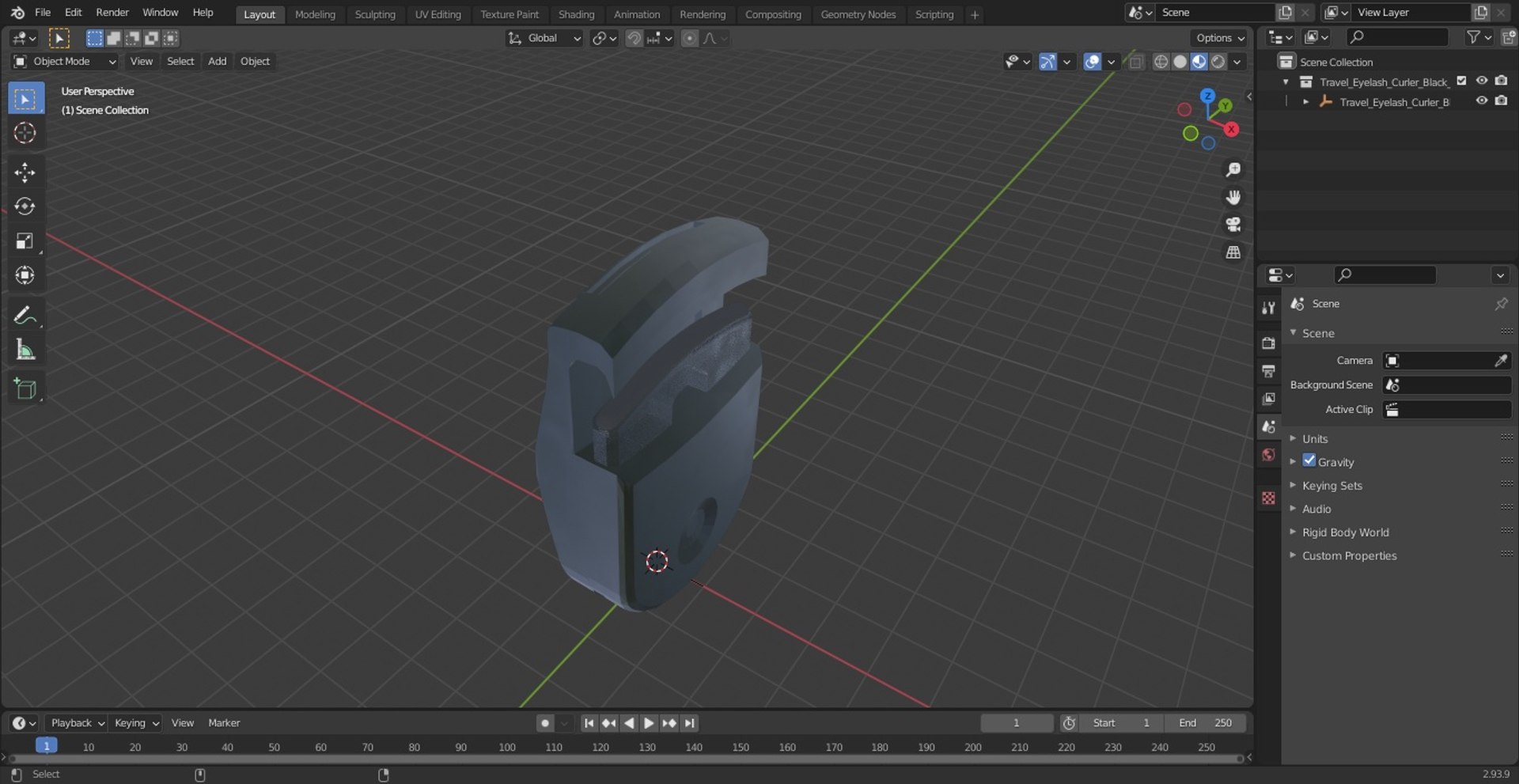Image resolution: width=1519 pixels, height=784 pixels.
Task: Hide the Travel_Eyelash_Curler_Black_ collection in viewport
Action: 1482,81
